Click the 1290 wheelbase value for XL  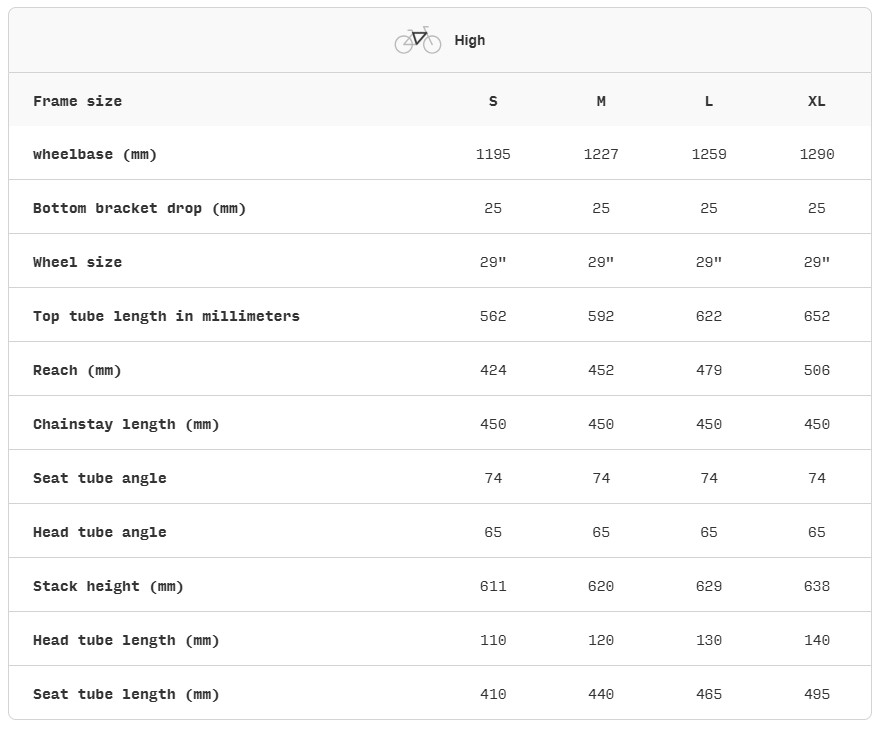(x=817, y=154)
